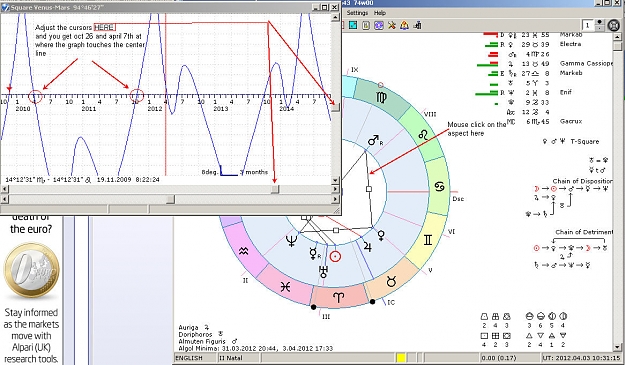Click the yellow square in status bar
Screen dimensions: 625x365
pyautogui.click(x=401, y=358)
